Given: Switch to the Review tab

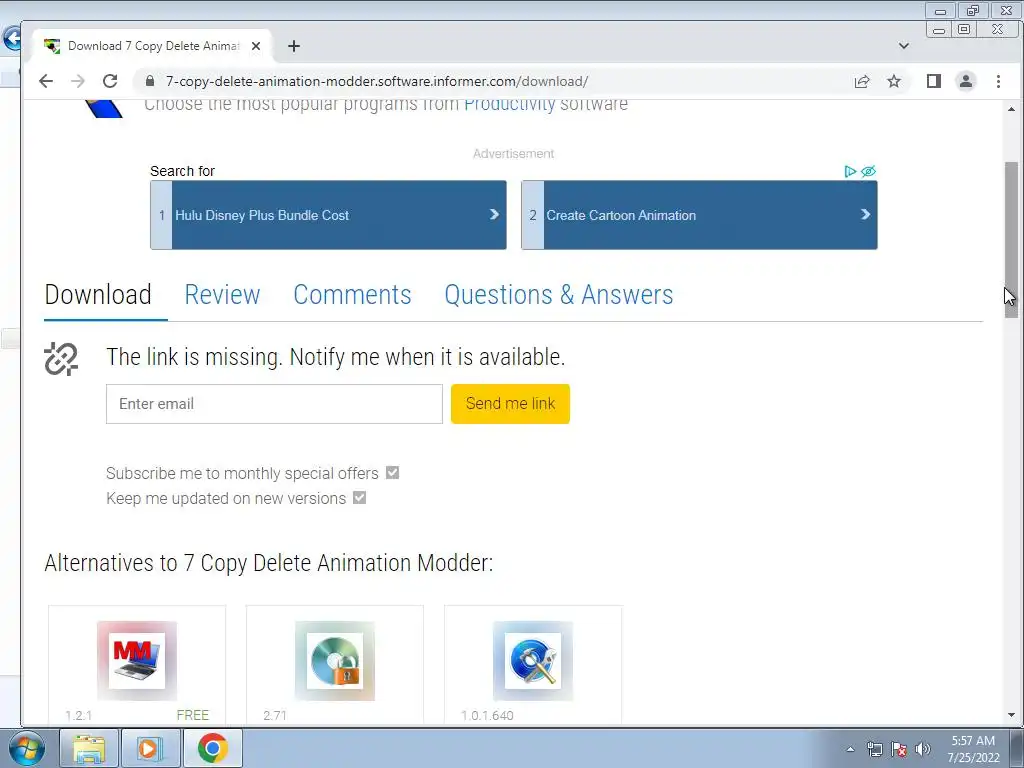Looking at the screenshot, I should tap(222, 295).
